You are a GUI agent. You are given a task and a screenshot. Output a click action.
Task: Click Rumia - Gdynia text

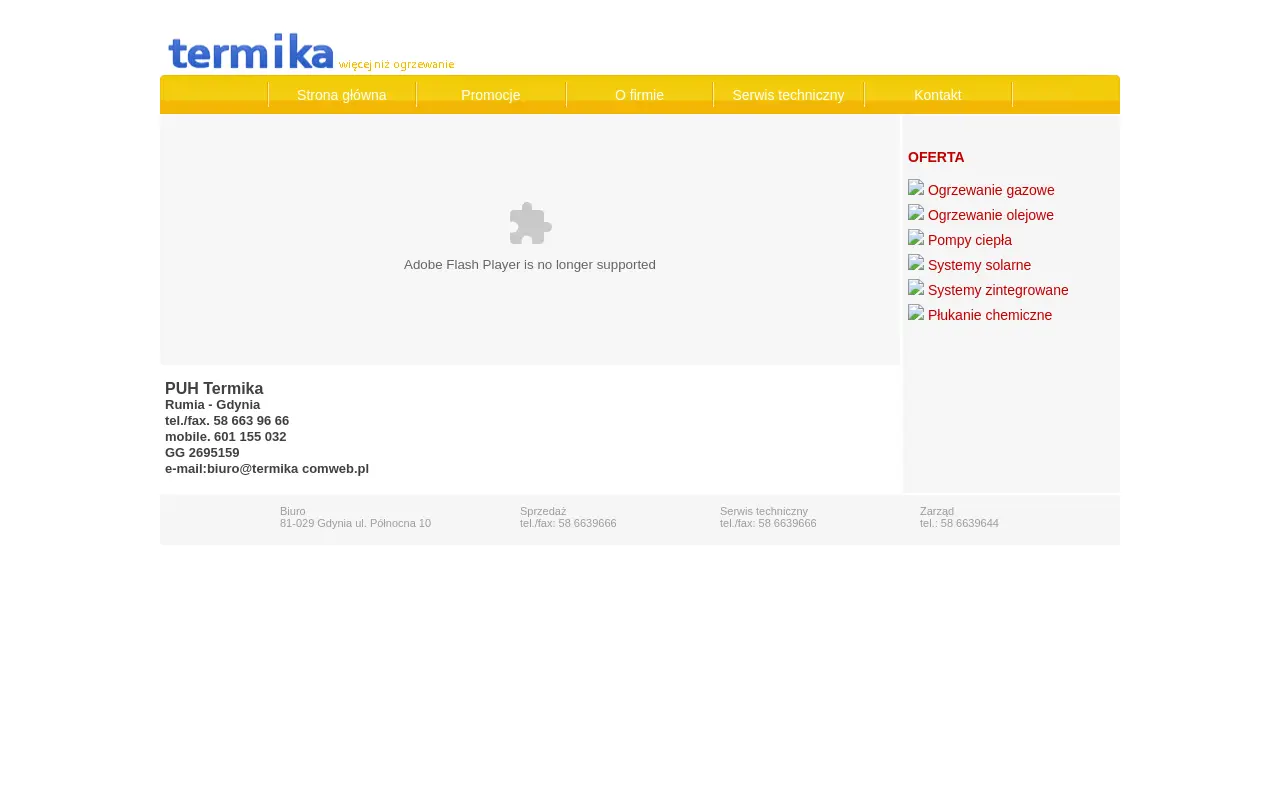[x=213, y=405]
